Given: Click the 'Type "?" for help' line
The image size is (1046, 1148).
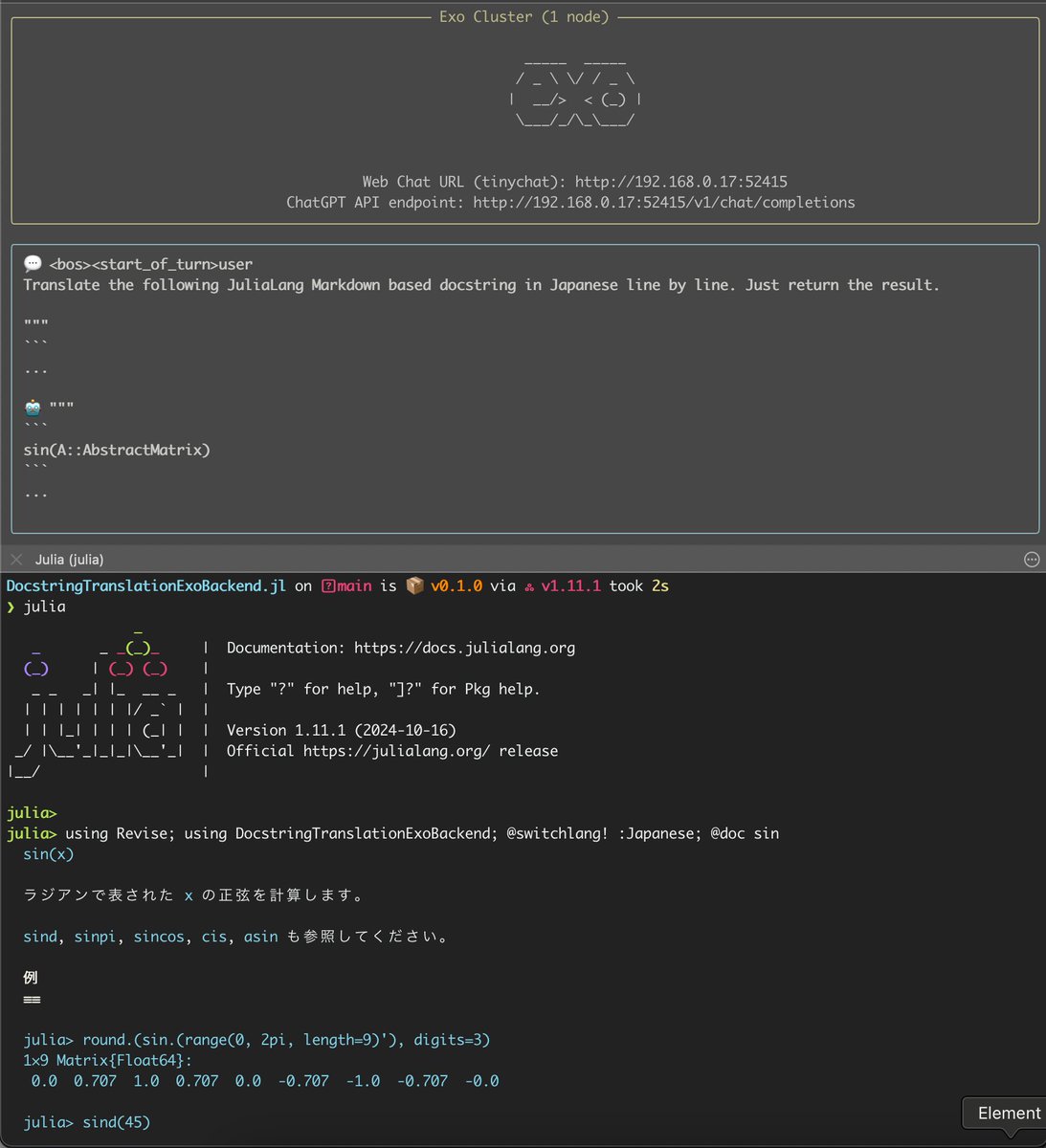Looking at the screenshot, I should [x=384, y=689].
